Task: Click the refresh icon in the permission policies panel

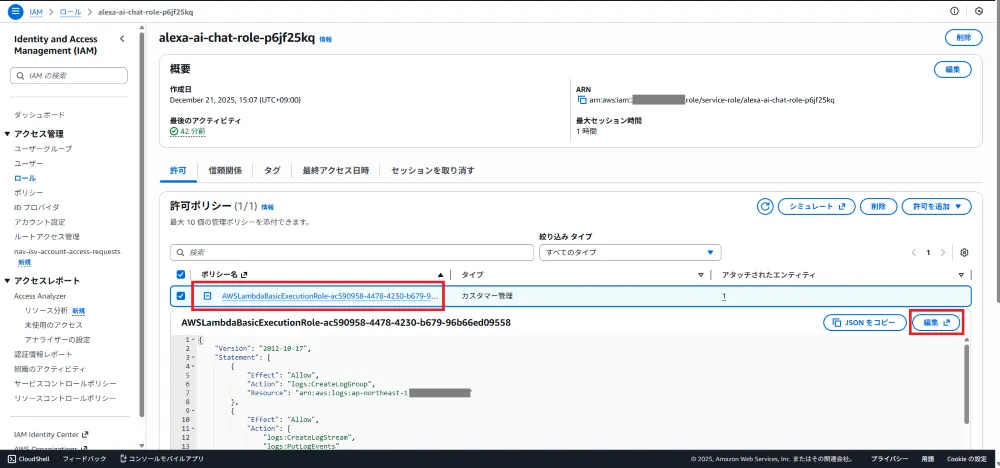Action: point(765,206)
